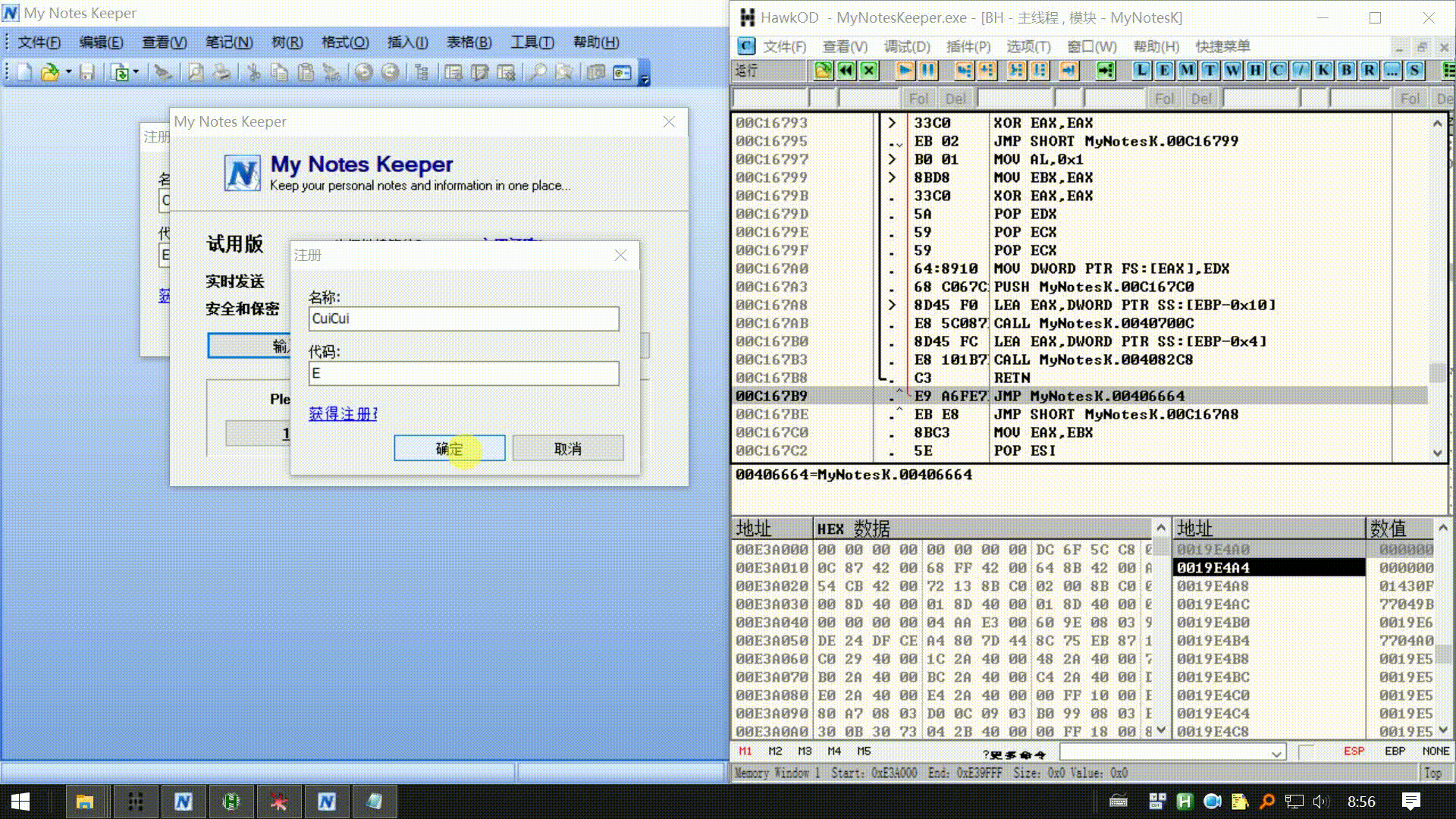Screen dimensions: 1456x819
Task: Click the Copy icon in Notes Keeper toolbar
Action: (279, 72)
